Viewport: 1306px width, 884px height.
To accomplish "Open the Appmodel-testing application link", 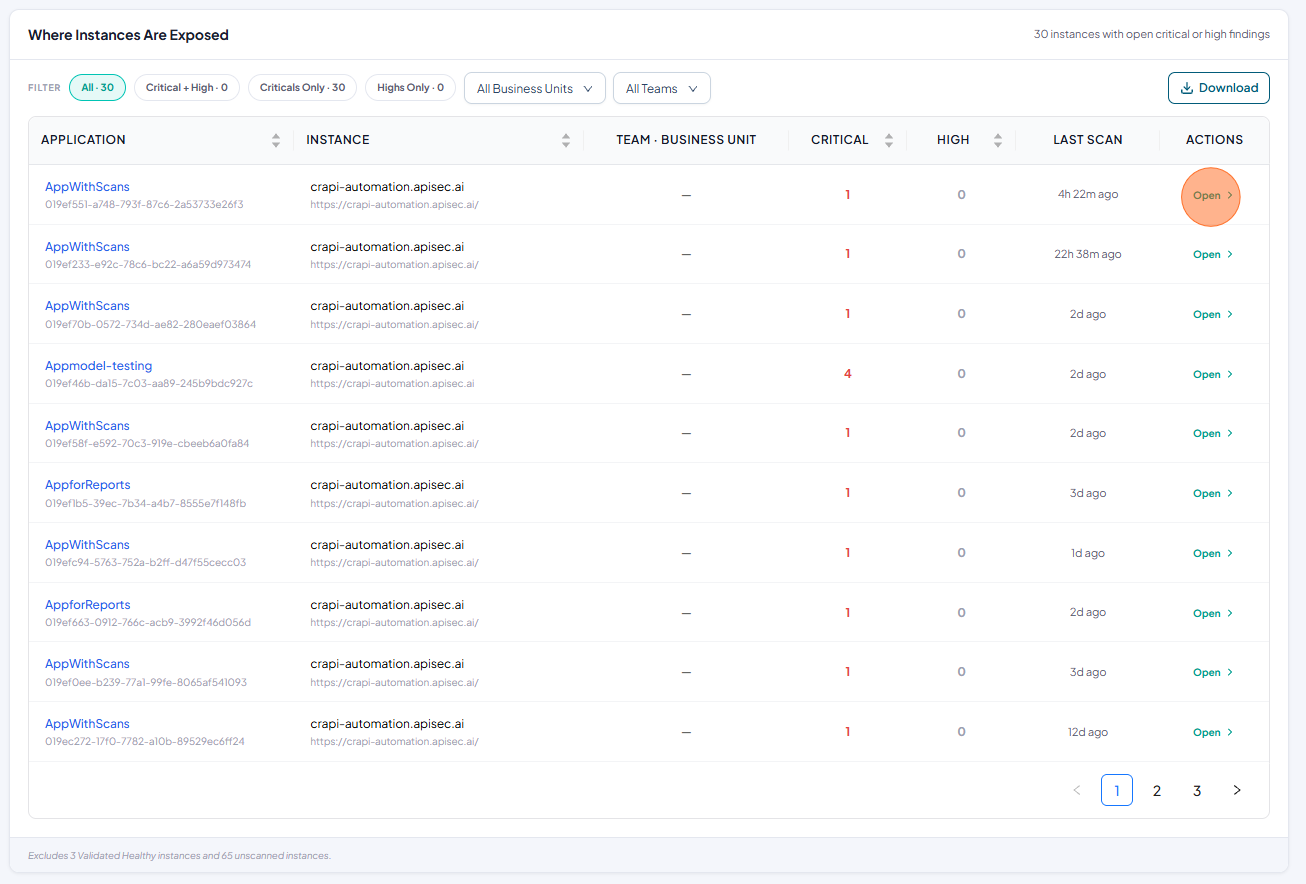I will pos(99,366).
